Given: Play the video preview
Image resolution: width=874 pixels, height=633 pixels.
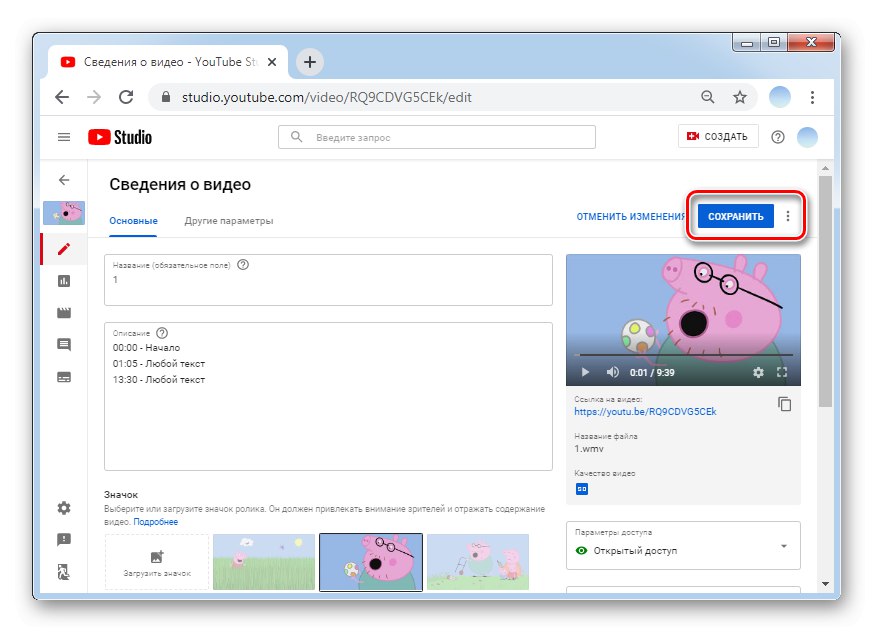Looking at the screenshot, I should (x=585, y=372).
